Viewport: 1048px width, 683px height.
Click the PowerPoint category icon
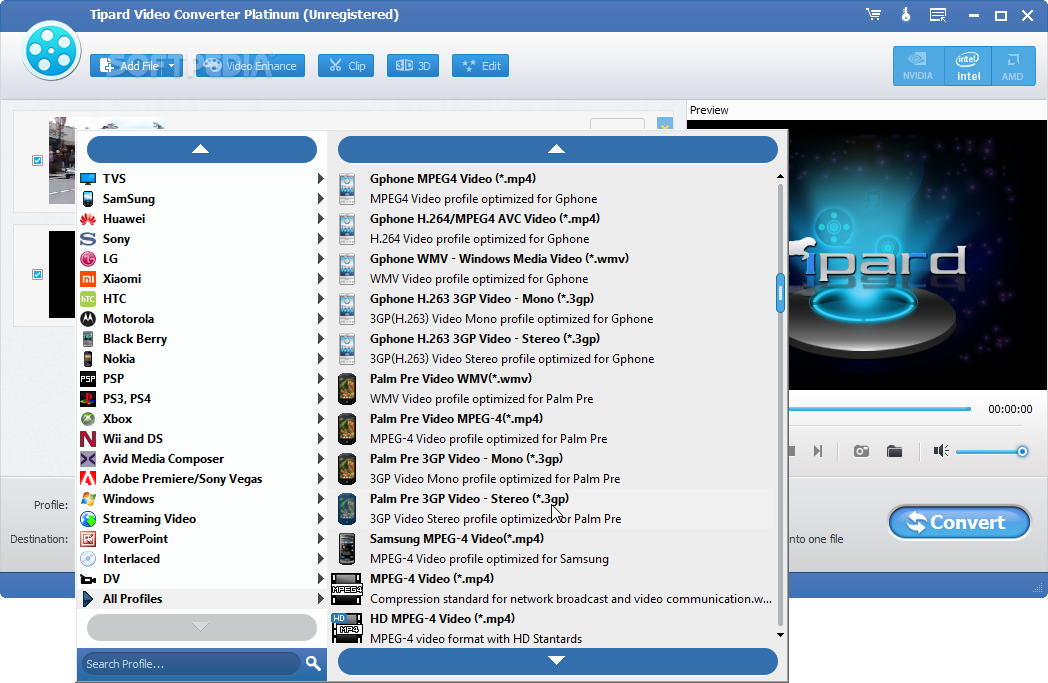[88, 539]
